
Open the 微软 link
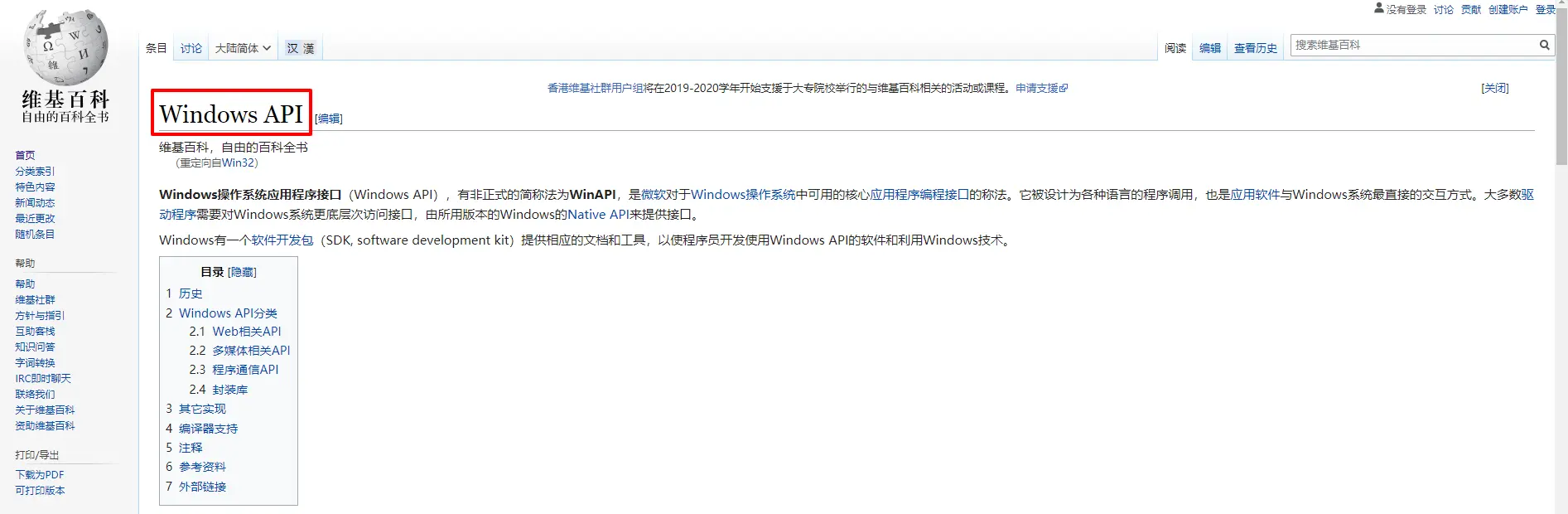click(x=654, y=195)
